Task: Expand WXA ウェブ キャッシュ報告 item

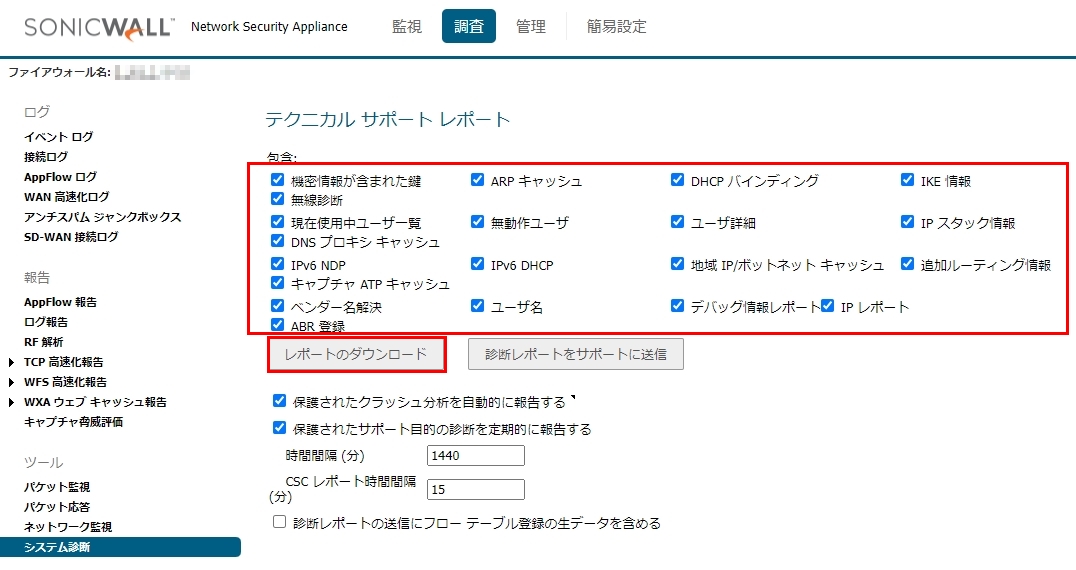Action: click(x=12, y=402)
